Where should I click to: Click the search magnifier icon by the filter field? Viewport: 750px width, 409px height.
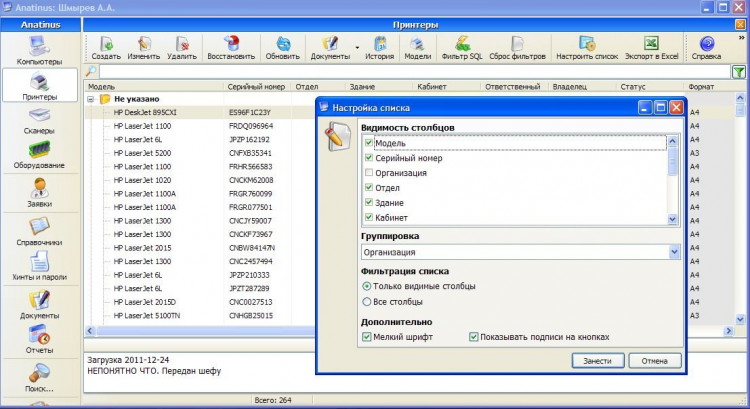tap(90, 72)
